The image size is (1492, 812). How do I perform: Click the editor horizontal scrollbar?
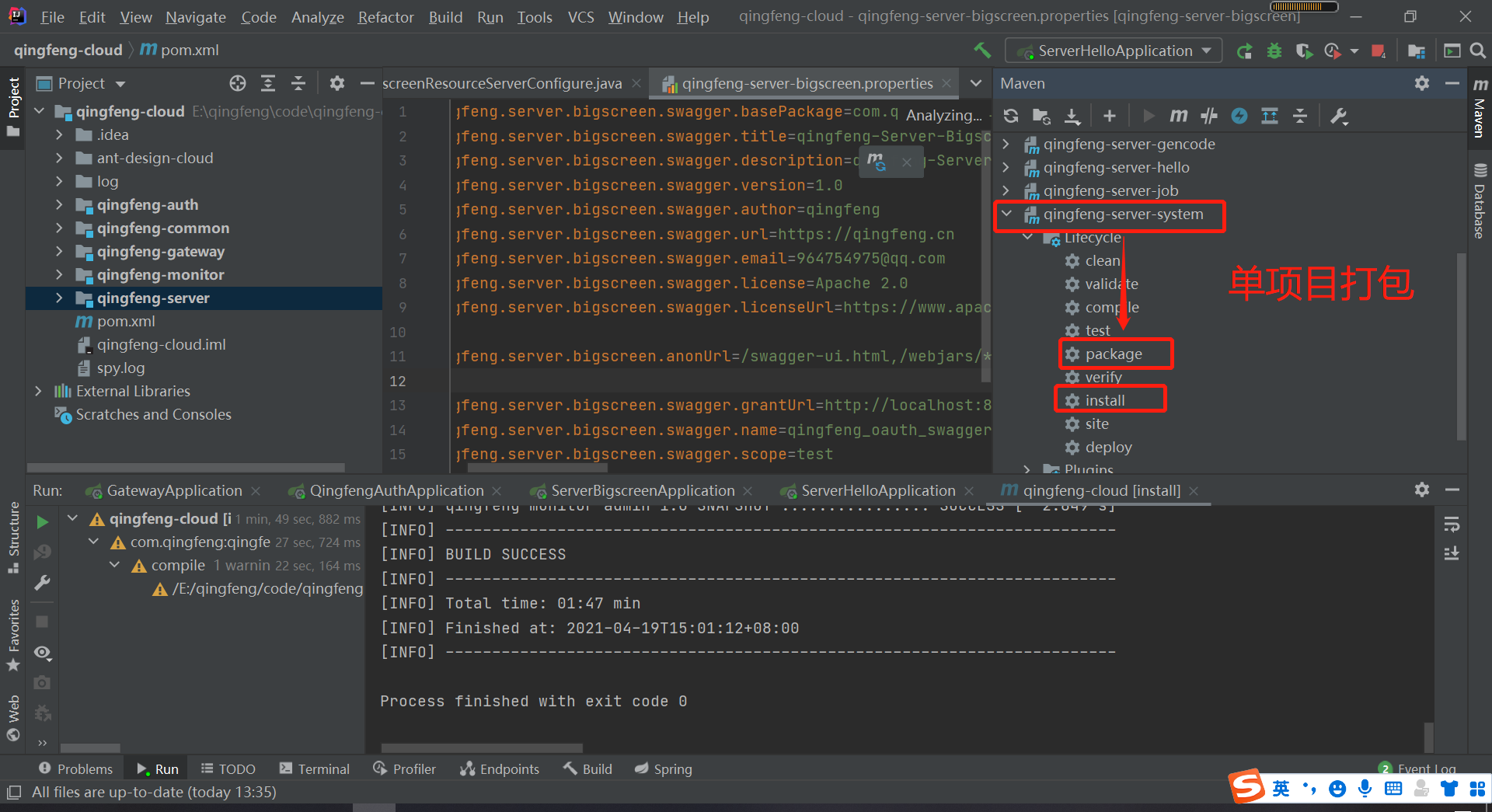pos(537,468)
